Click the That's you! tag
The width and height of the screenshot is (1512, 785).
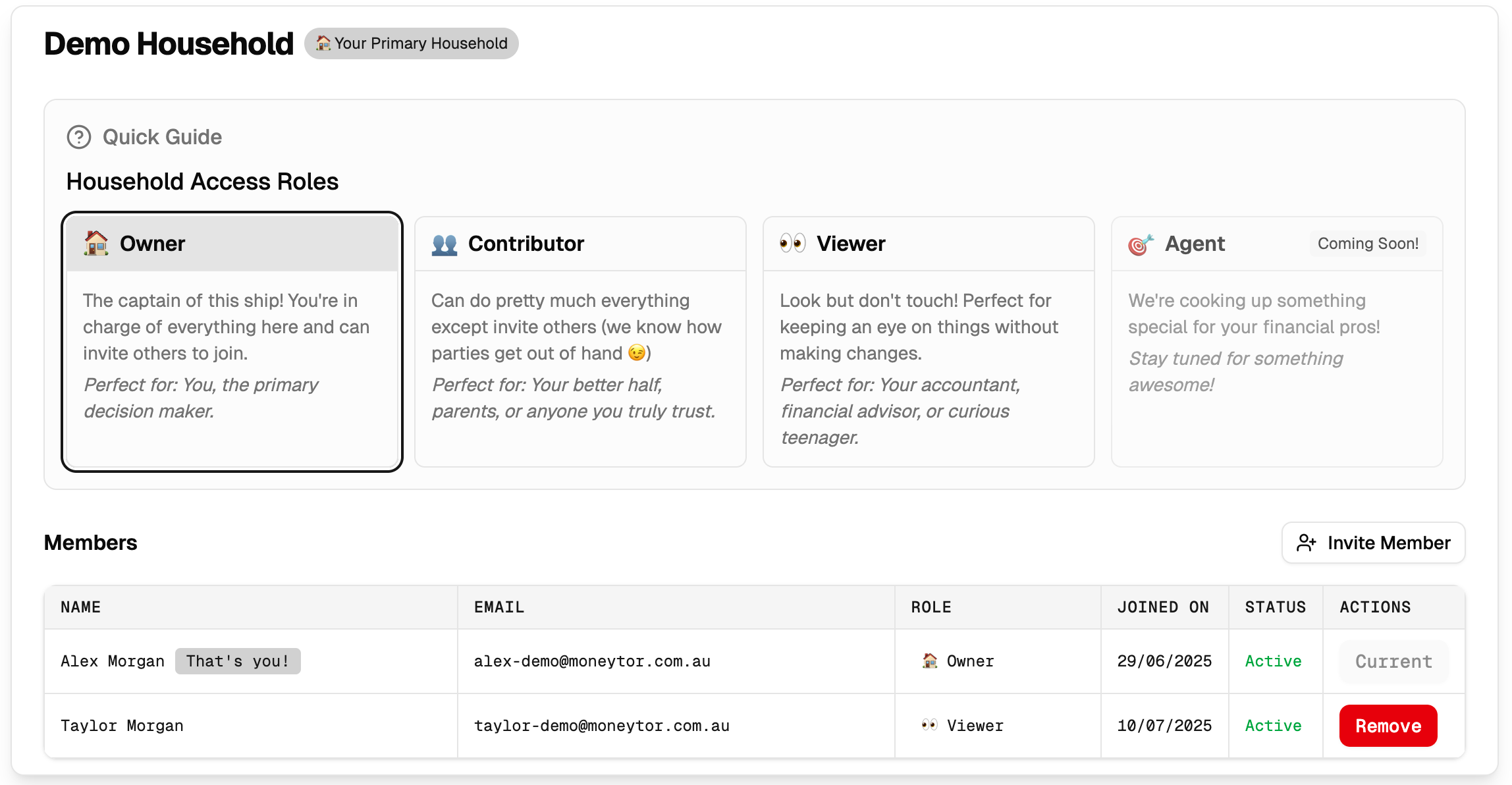click(238, 661)
